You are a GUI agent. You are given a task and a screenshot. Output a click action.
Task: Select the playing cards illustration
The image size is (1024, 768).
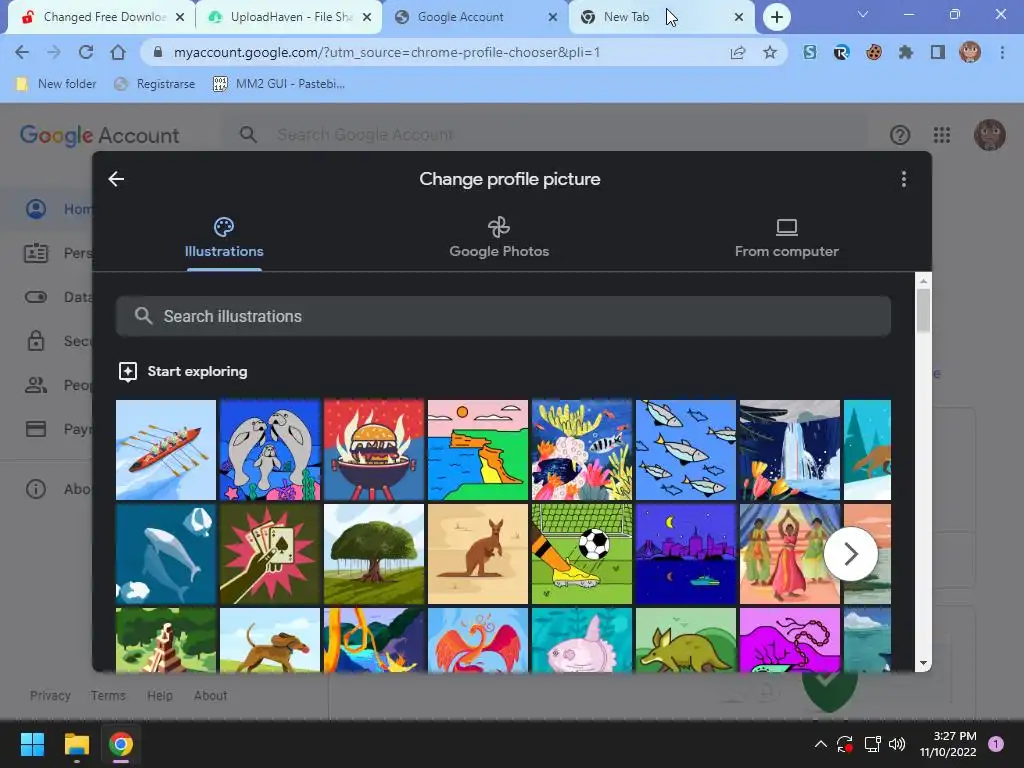pyautogui.click(x=270, y=554)
